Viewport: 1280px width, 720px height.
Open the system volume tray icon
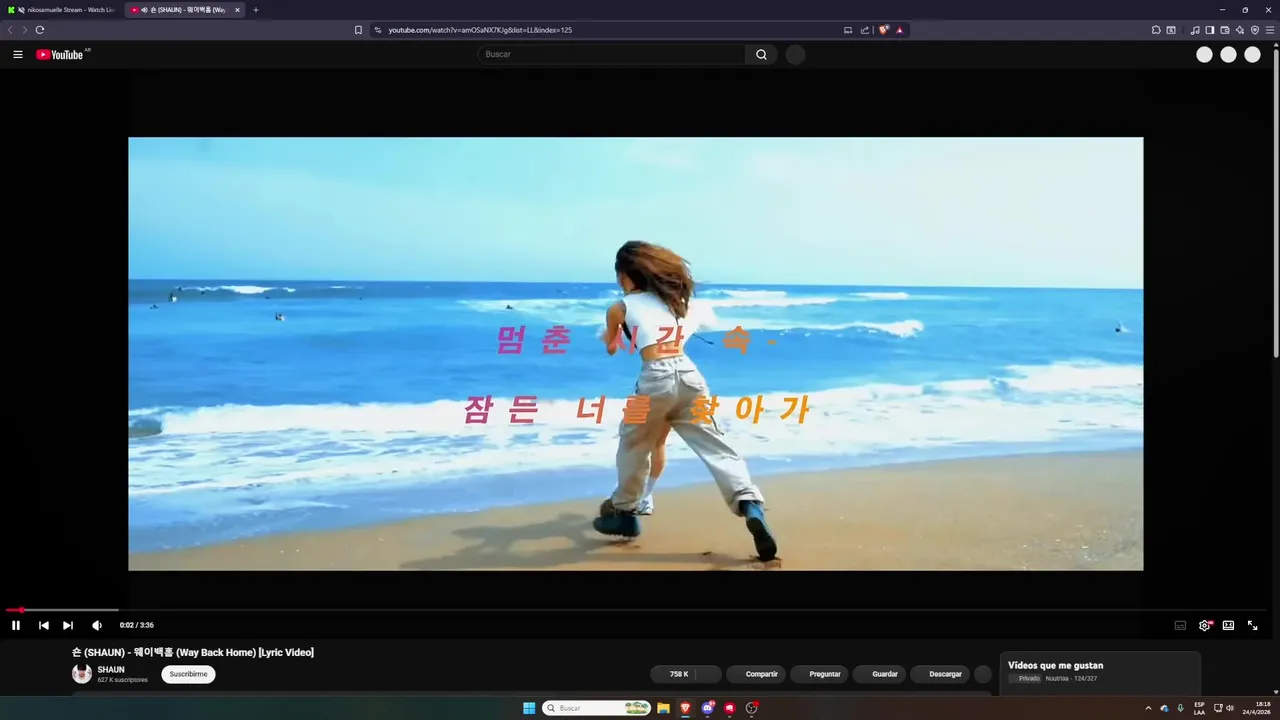click(1230, 708)
